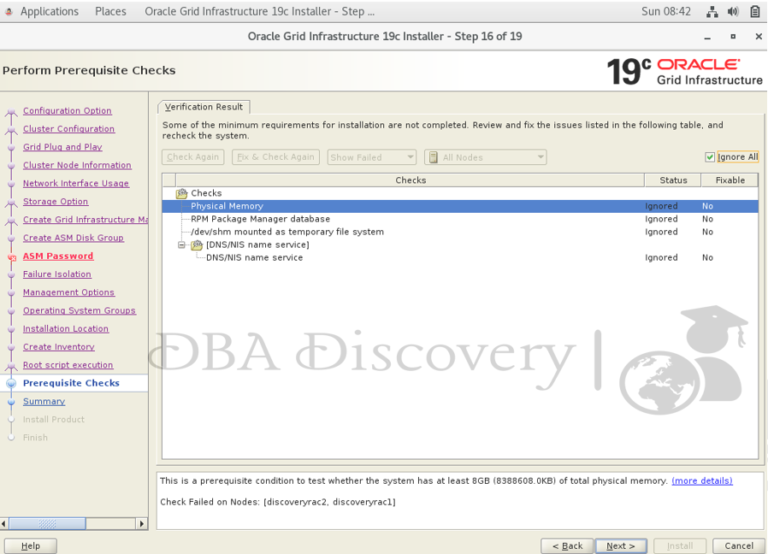The image size is (768, 554).
Task: Click the Sun 08:42 clock
Action: coord(666,12)
